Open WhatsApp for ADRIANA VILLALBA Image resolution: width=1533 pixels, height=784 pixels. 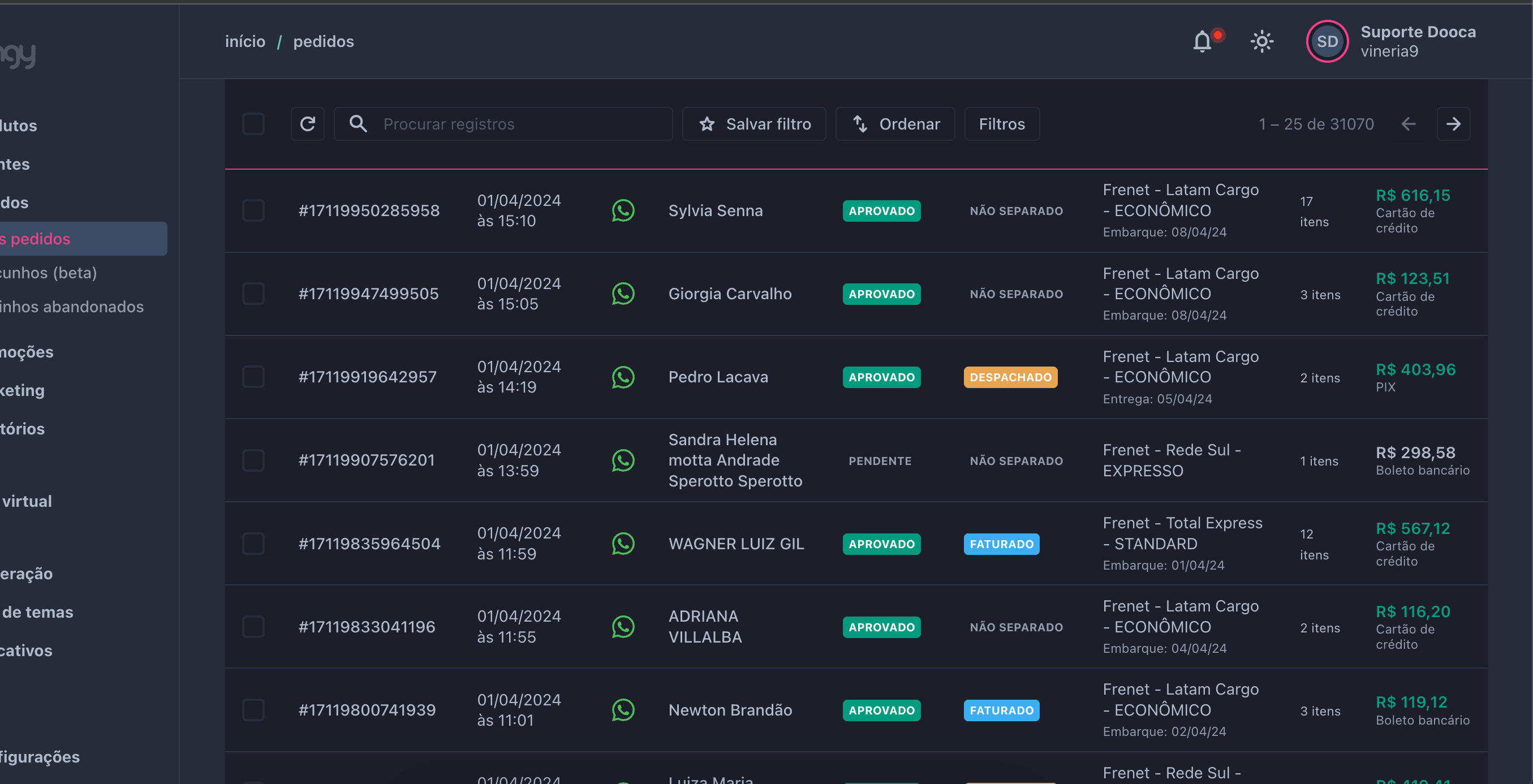623,627
